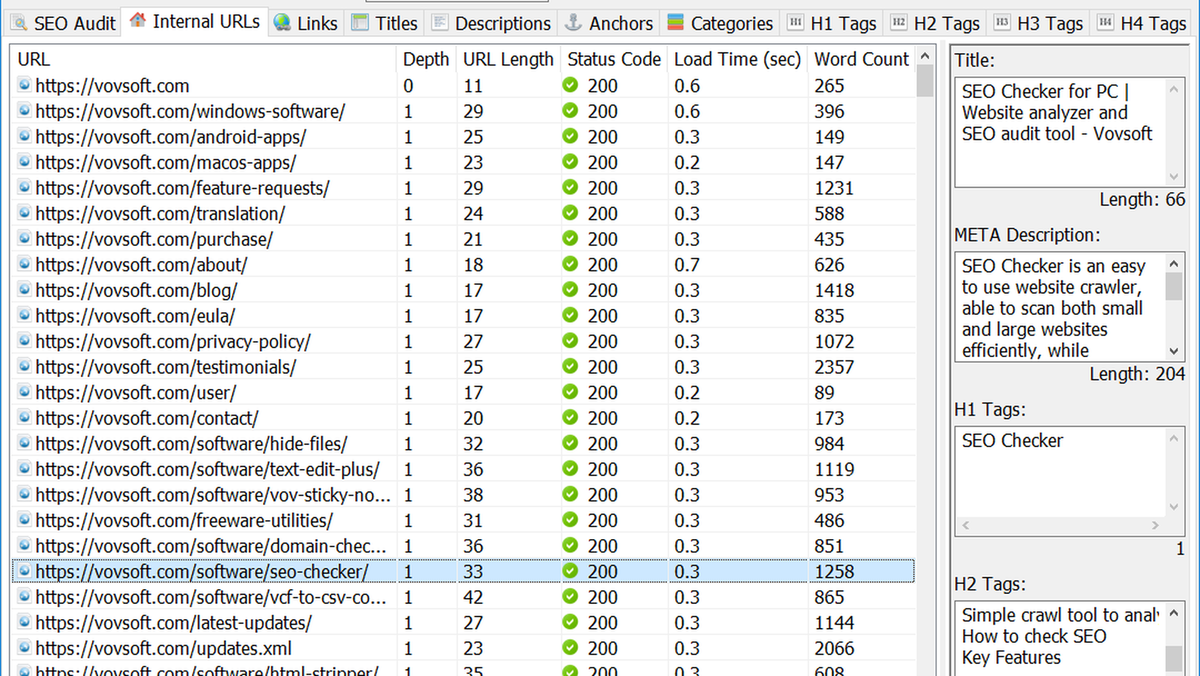Click green status check in latest-updates row

coord(571,622)
